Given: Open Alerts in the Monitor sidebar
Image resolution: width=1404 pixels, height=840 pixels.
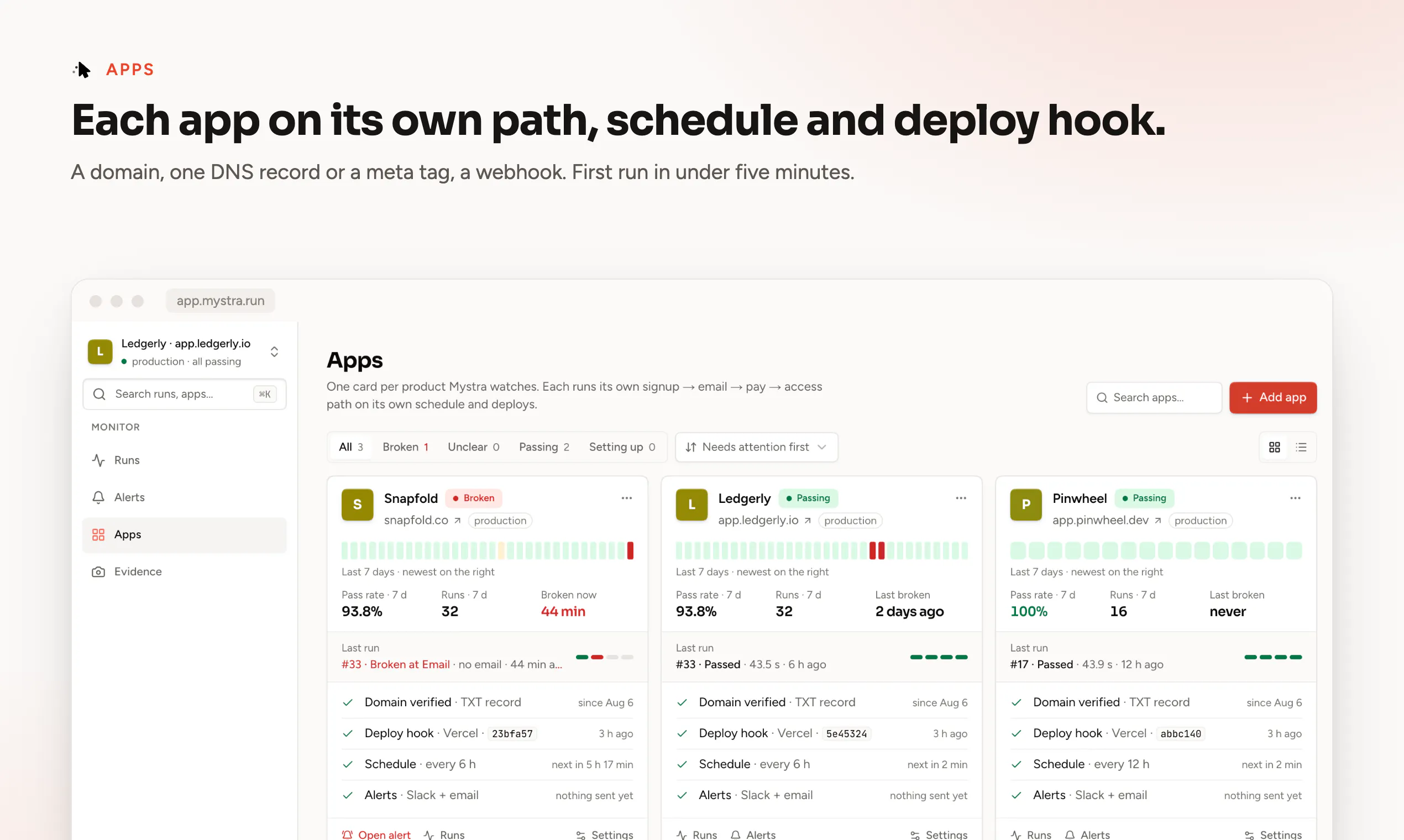Looking at the screenshot, I should pyautogui.click(x=184, y=497).
